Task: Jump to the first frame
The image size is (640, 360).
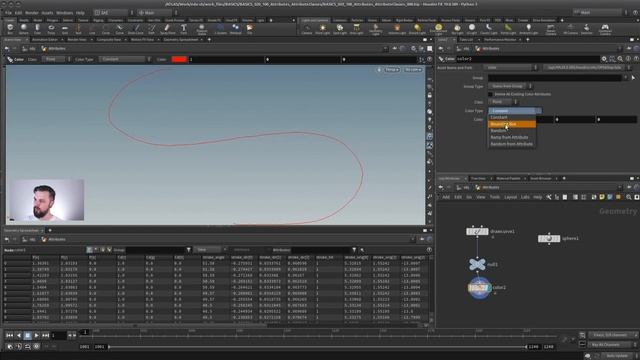Action: click(x=9, y=336)
